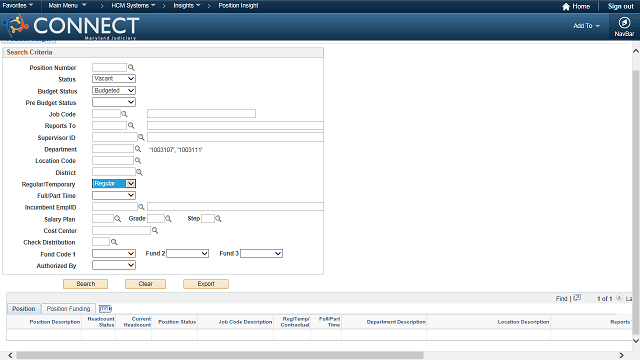Open the Favorites menu
Viewport: 640px width, 360px height.
click(x=18, y=6)
